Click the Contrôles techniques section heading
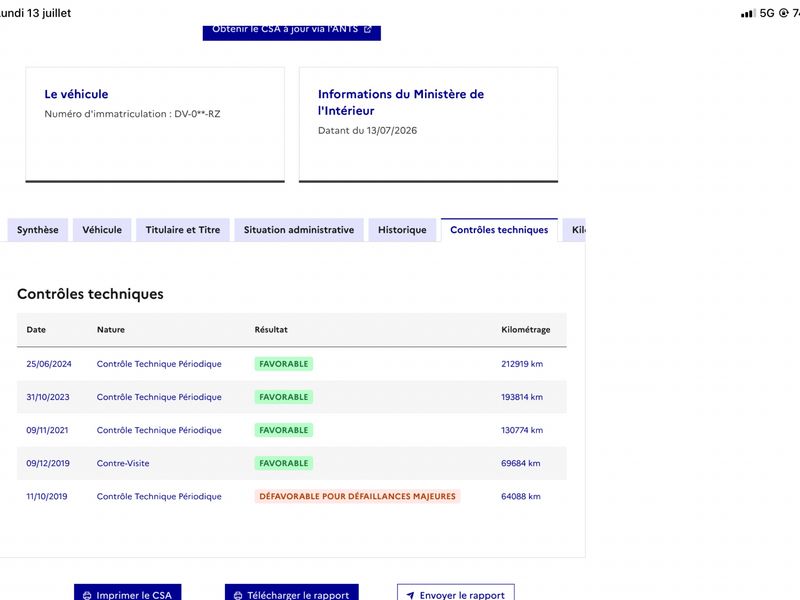Image resolution: width=800 pixels, height=600 pixels. pyautogui.click(x=90, y=294)
